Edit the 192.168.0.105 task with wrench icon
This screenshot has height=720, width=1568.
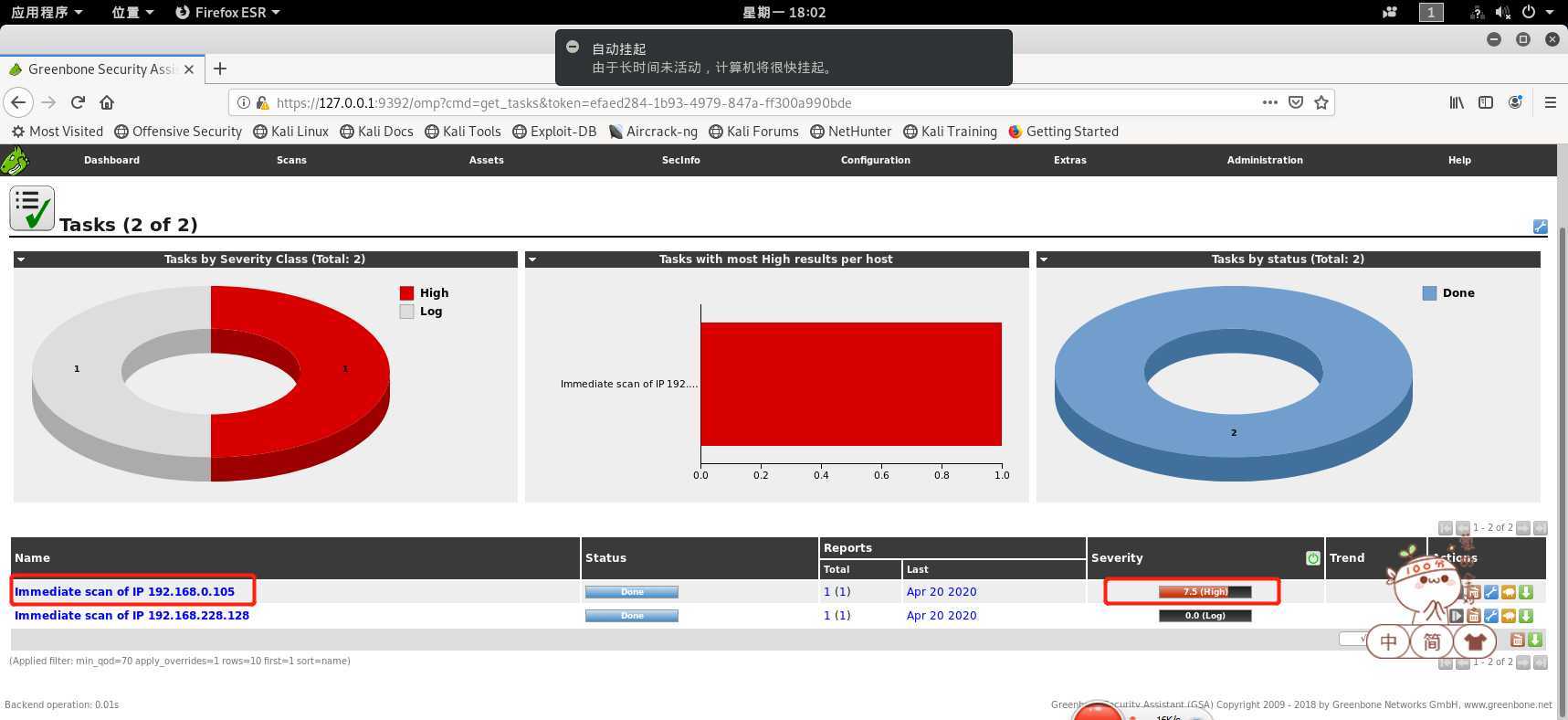coord(1491,592)
